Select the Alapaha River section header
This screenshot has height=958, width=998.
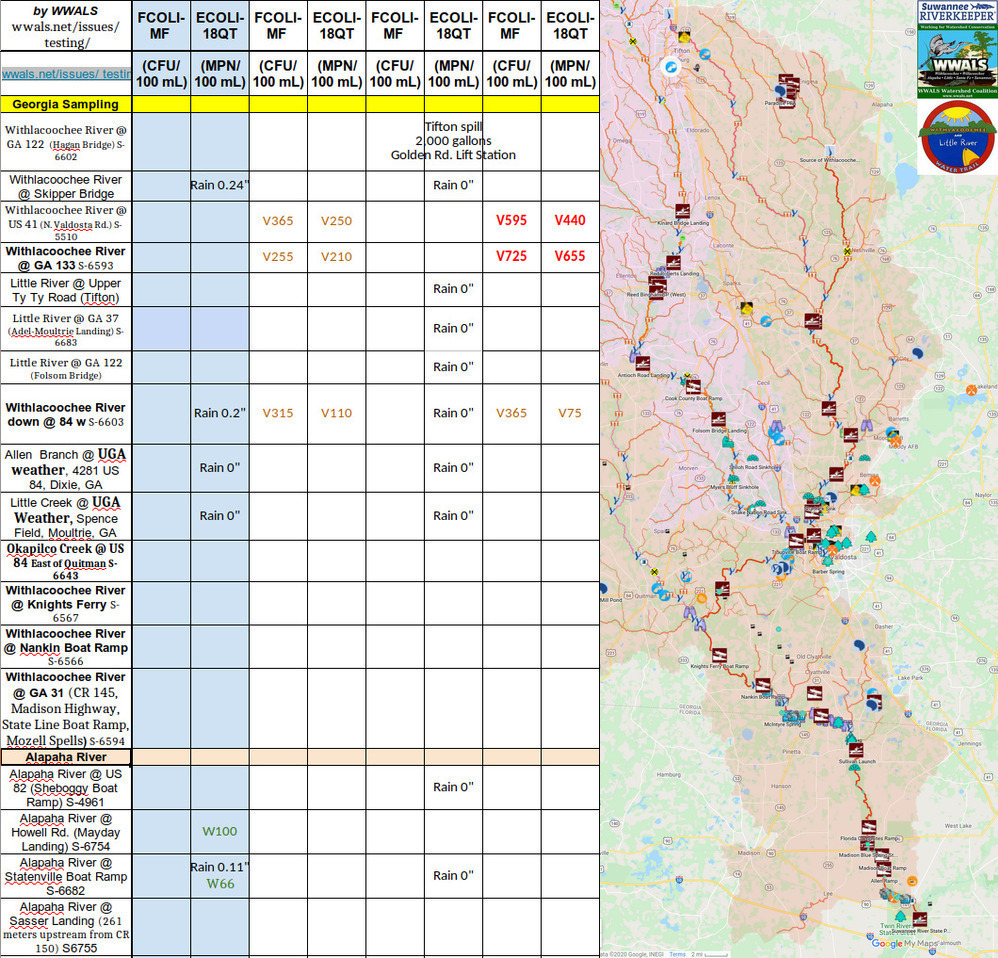(66, 757)
